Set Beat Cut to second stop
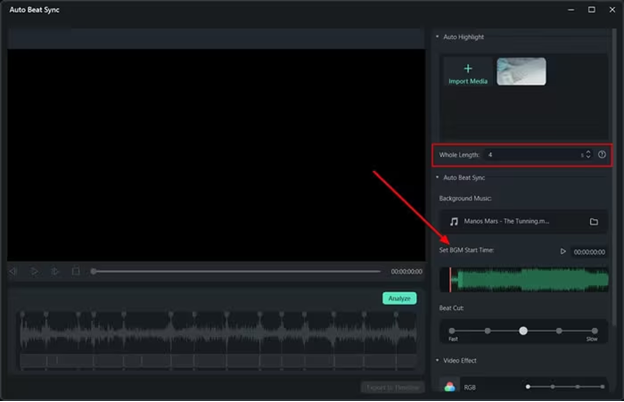624x402 pixels. pyautogui.click(x=488, y=331)
